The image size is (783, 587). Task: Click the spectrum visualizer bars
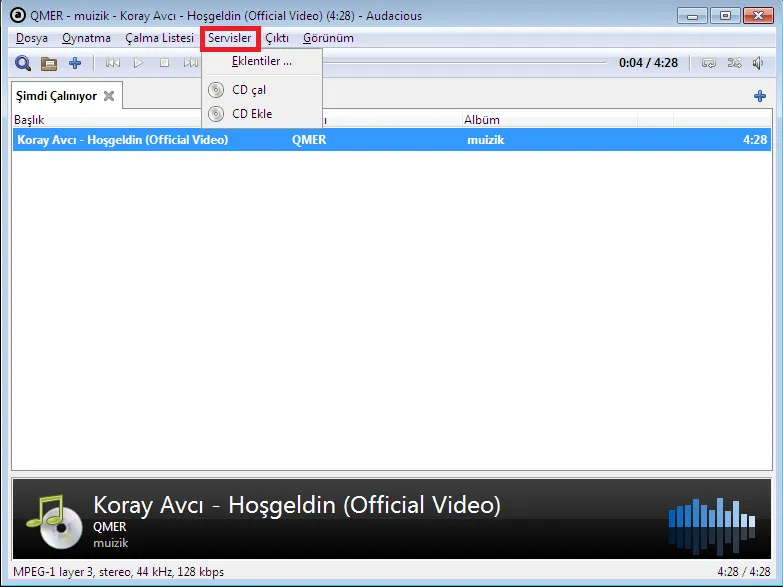click(x=712, y=527)
